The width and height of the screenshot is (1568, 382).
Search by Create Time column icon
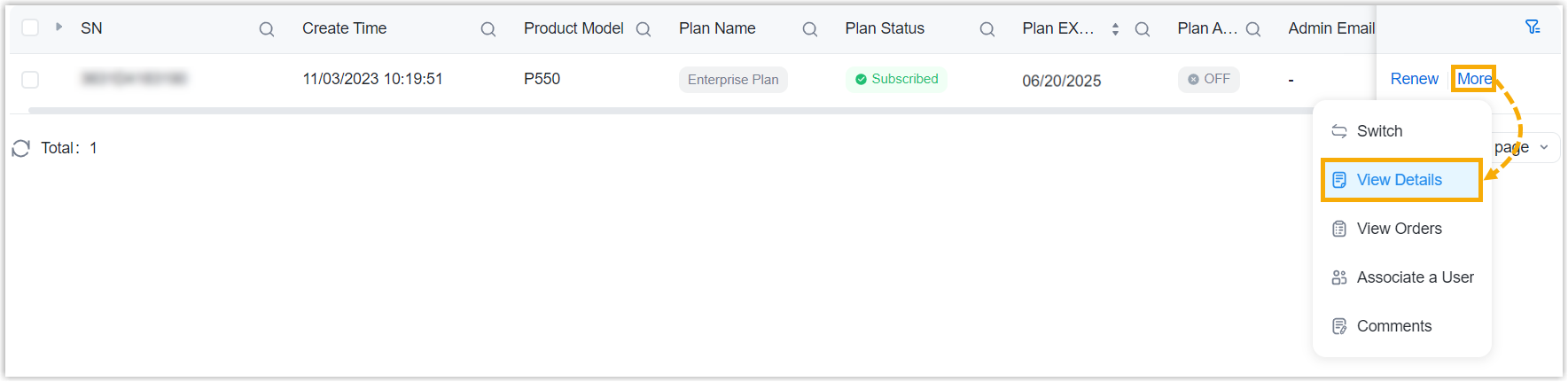pos(488,29)
